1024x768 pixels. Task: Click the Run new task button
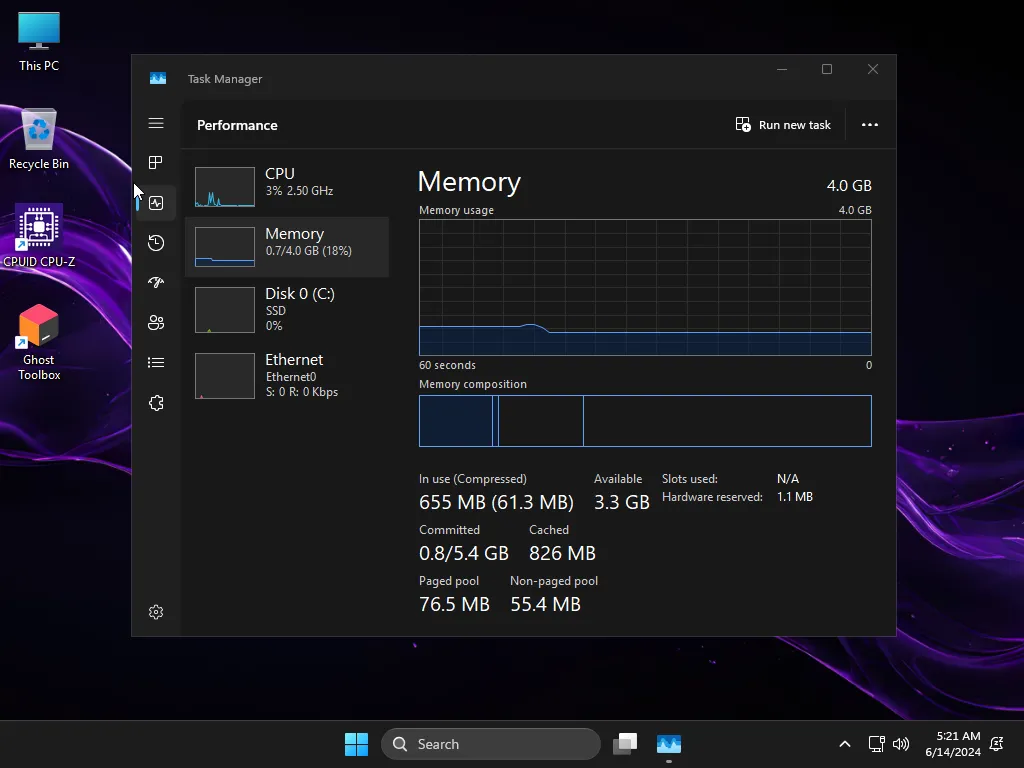[783, 124]
